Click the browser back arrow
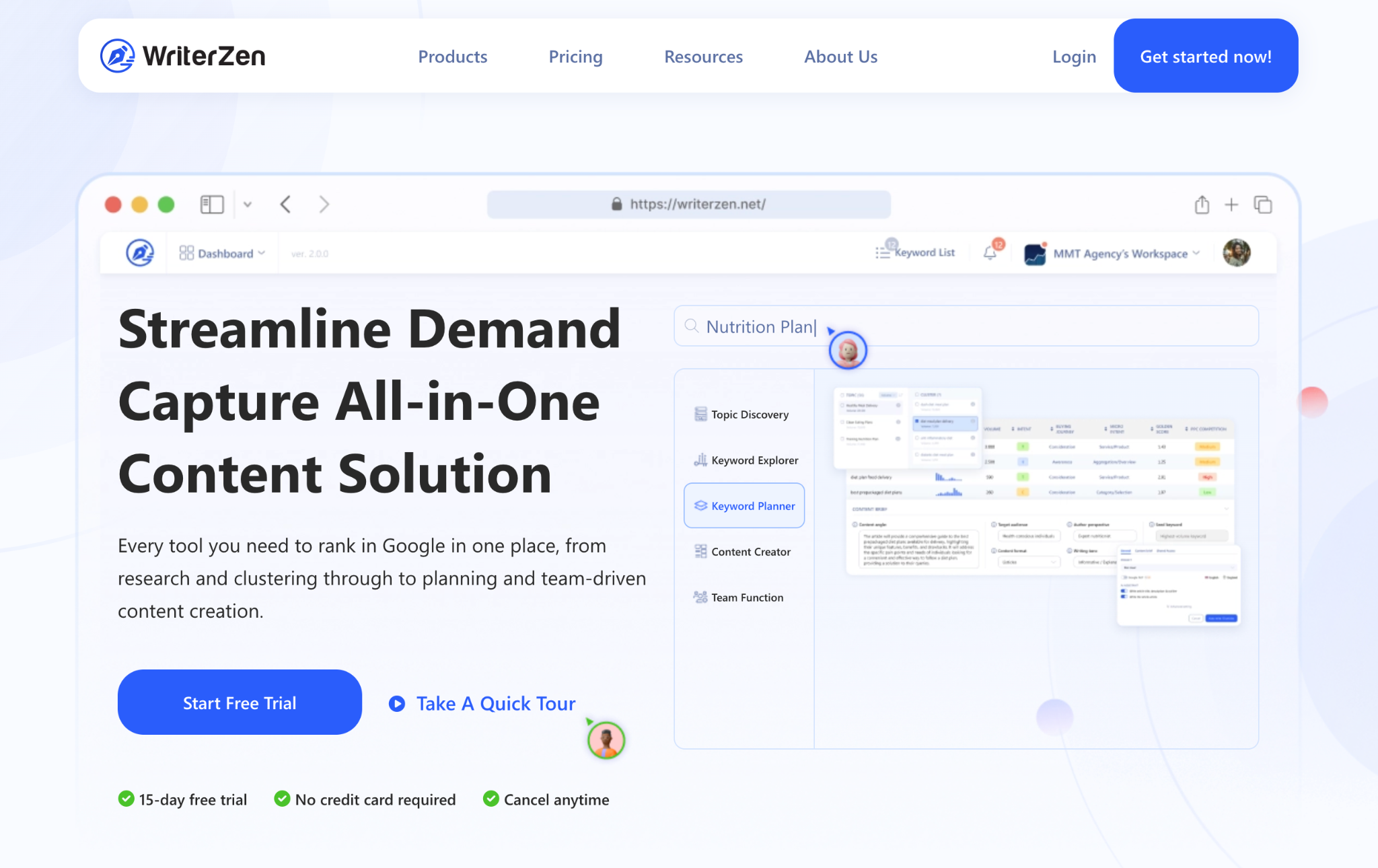Viewport: 1378px width, 868px height. [286, 205]
